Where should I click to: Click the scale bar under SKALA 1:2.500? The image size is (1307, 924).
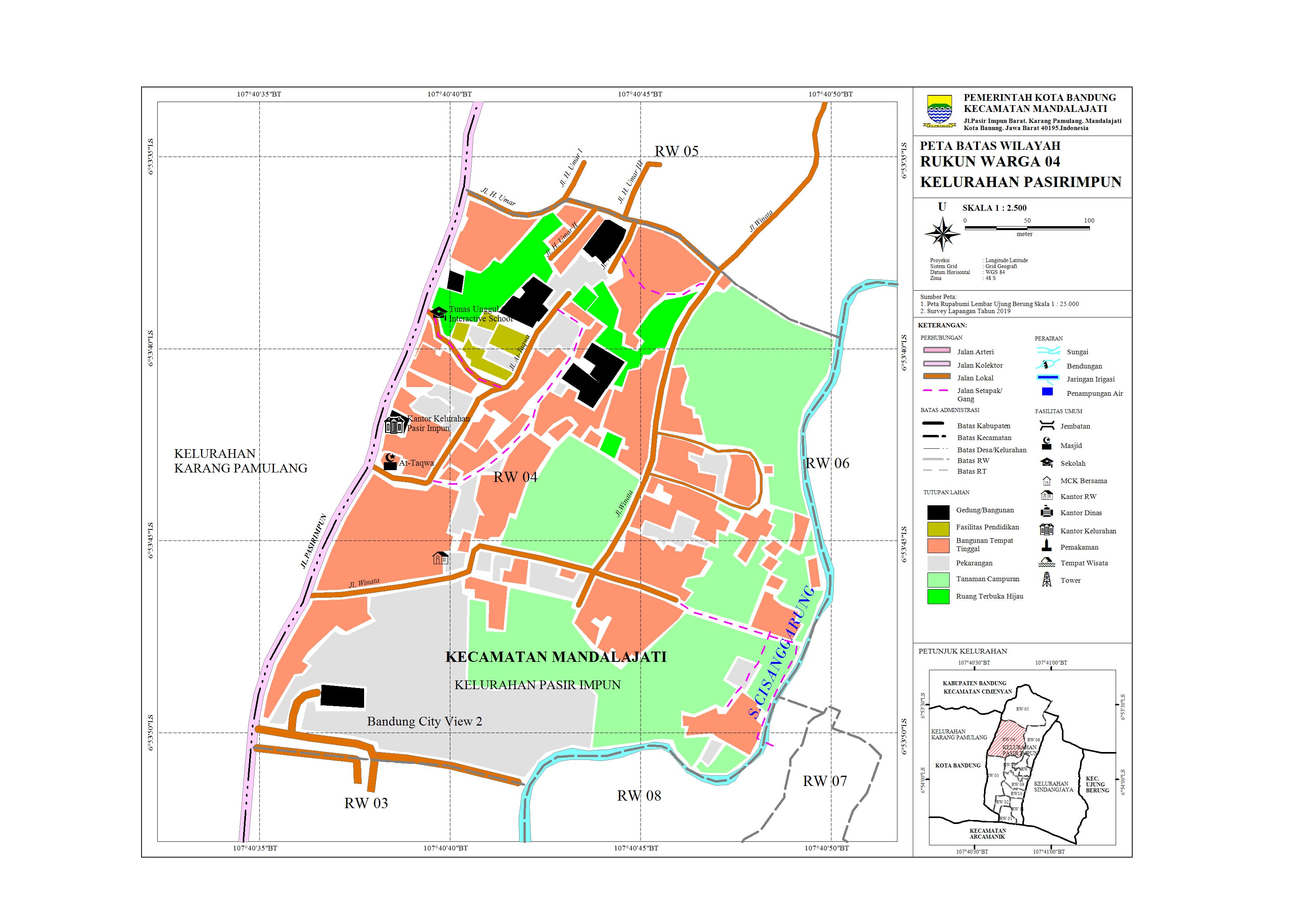1027,228
